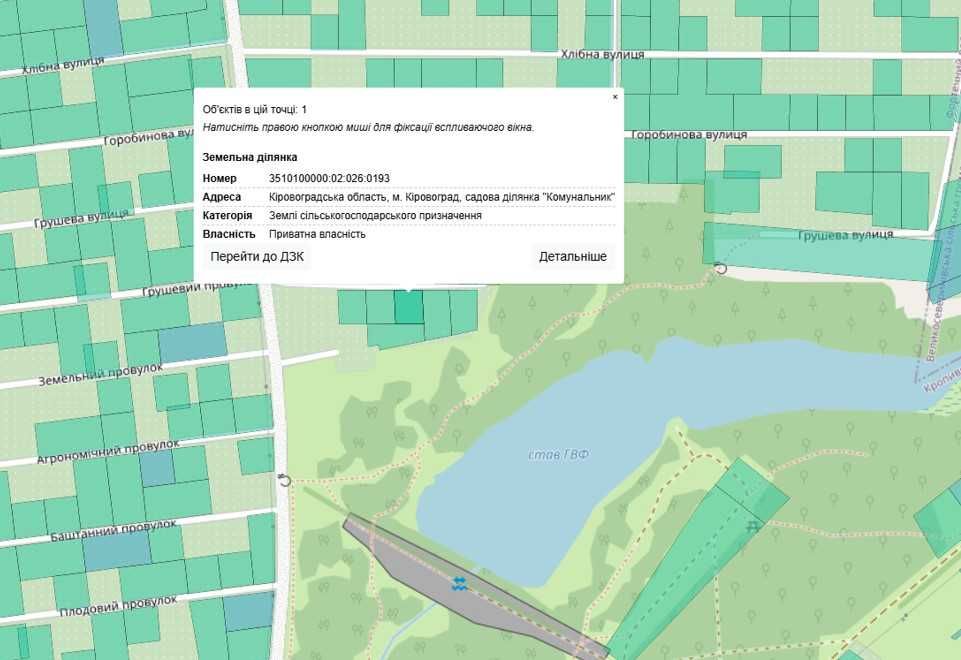This screenshot has width=961, height=660.
Task: Click the 'Горобинова вулиця' label right of popup
Action: coord(689,134)
